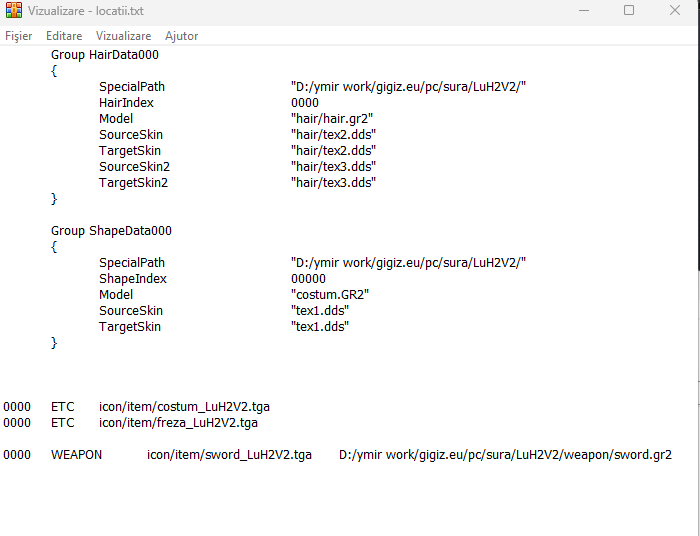The height and width of the screenshot is (536, 700).
Task: Click SourceSkin value "tex1.dds"
Action: point(320,311)
